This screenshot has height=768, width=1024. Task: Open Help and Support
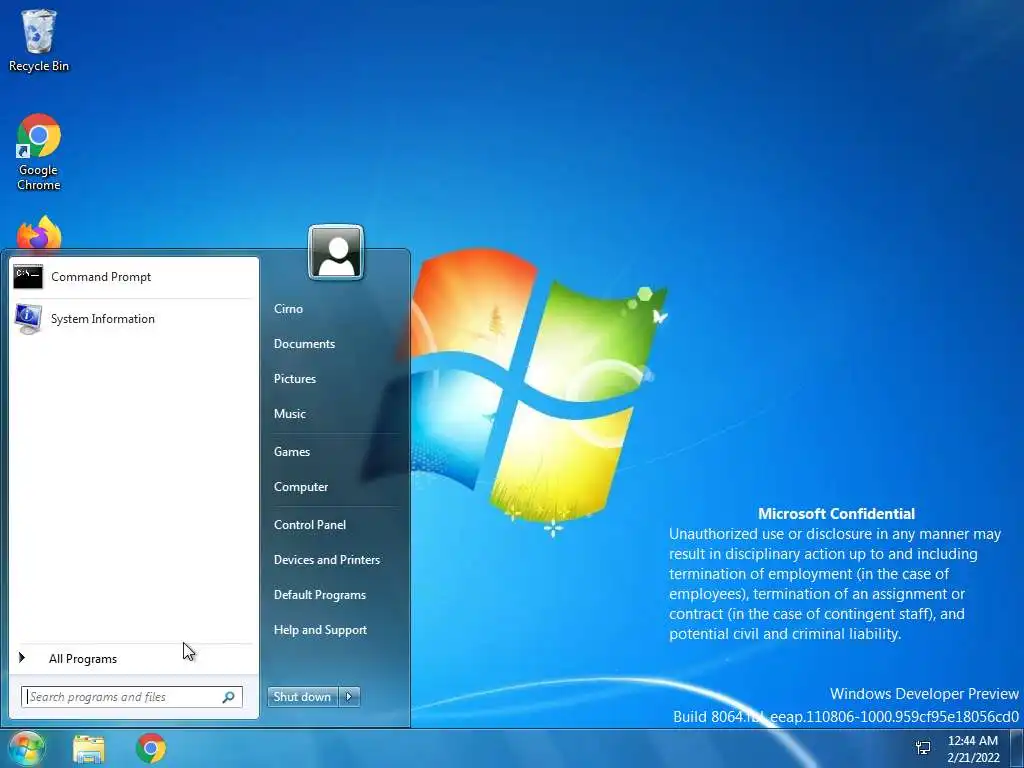(x=321, y=630)
